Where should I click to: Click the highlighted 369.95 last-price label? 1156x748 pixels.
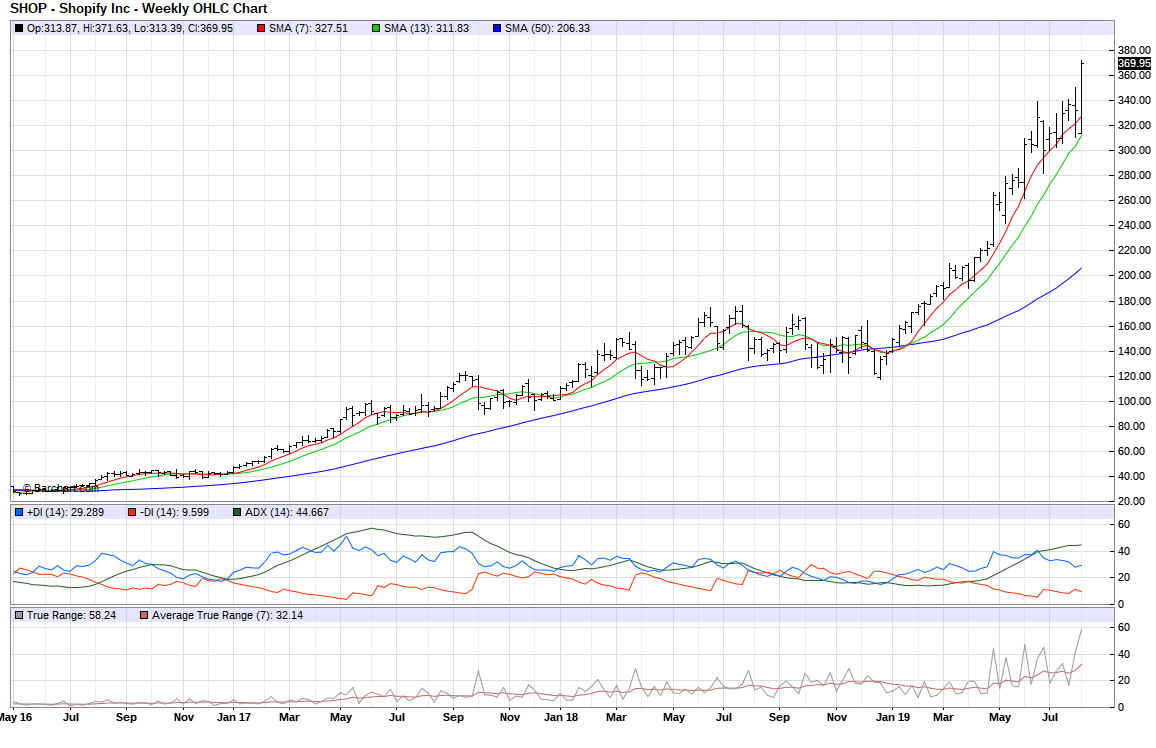pyautogui.click(x=1134, y=63)
